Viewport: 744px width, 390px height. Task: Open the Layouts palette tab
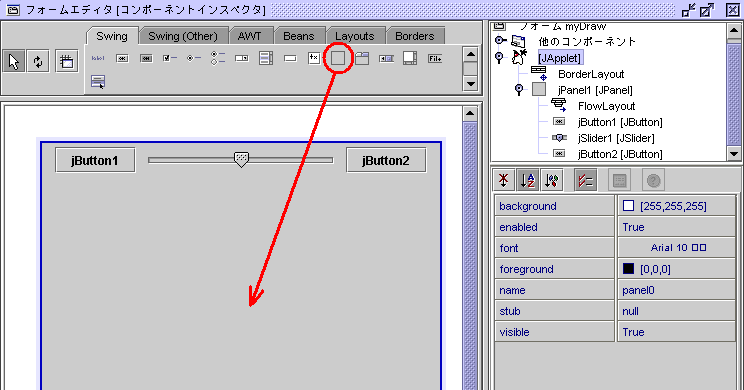[354, 36]
